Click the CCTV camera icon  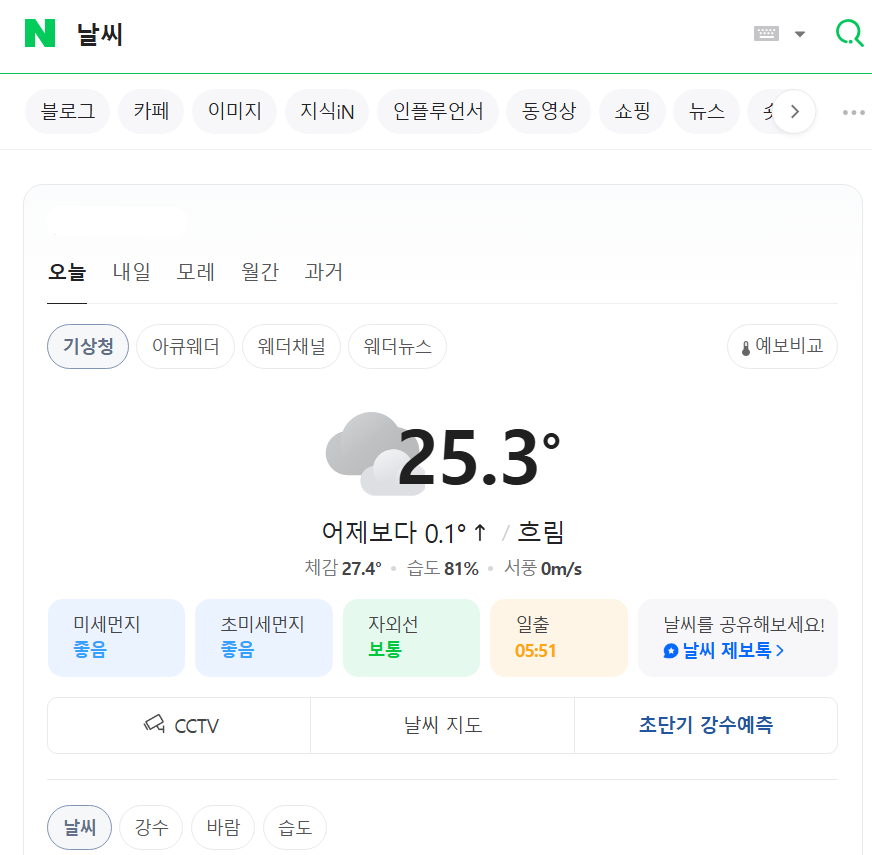[155, 725]
